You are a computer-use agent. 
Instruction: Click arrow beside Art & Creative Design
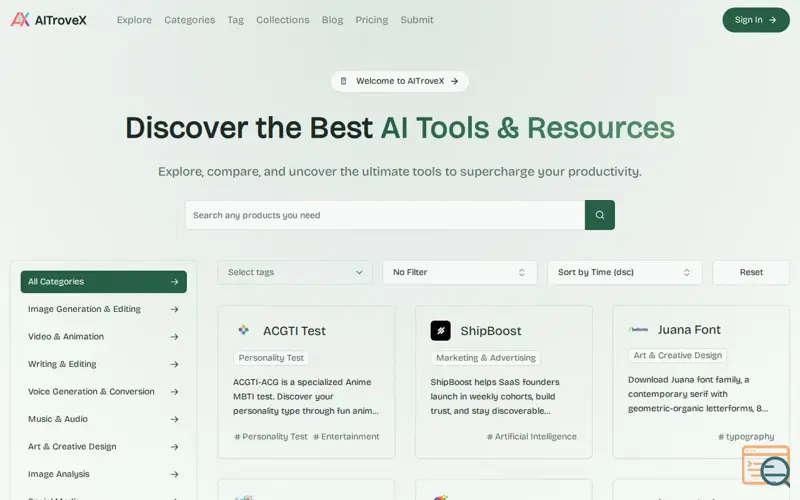tap(174, 447)
